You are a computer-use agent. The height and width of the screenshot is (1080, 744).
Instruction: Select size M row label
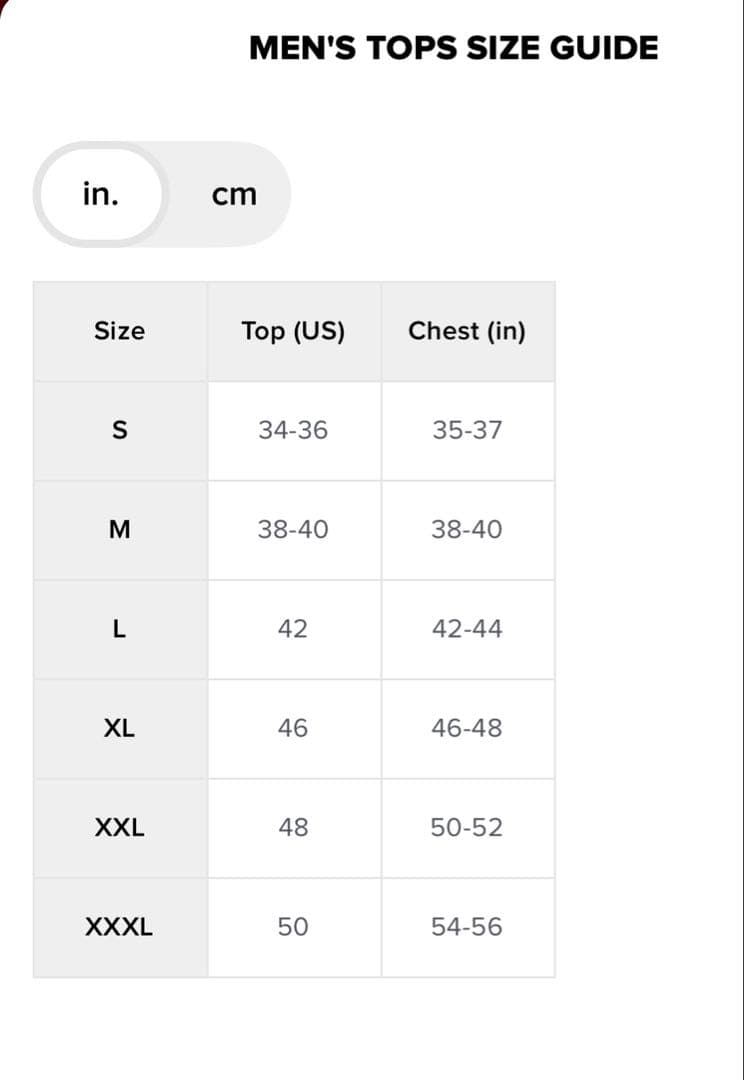120,529
